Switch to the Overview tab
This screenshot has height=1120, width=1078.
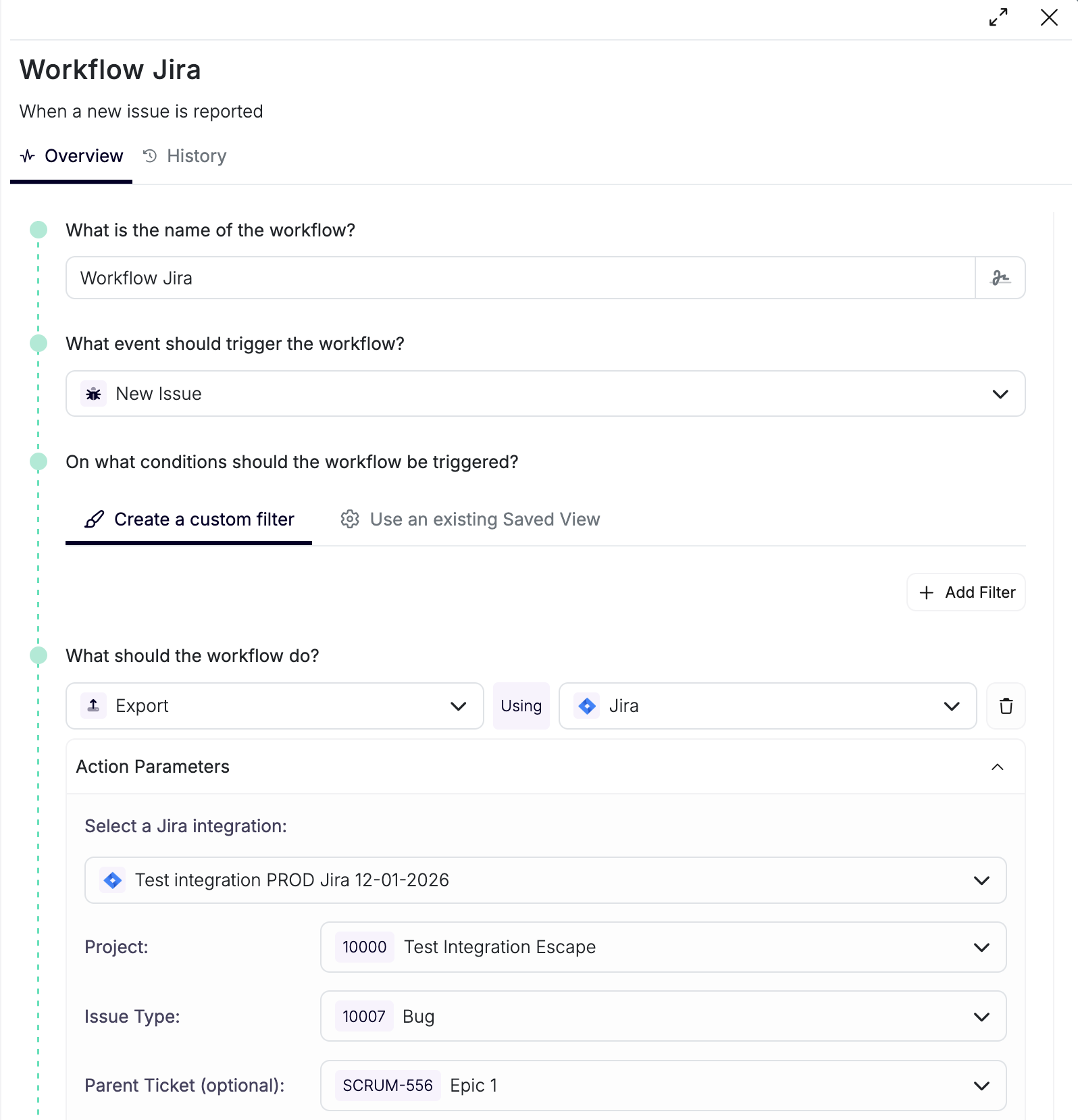click(x=72, y=156)
